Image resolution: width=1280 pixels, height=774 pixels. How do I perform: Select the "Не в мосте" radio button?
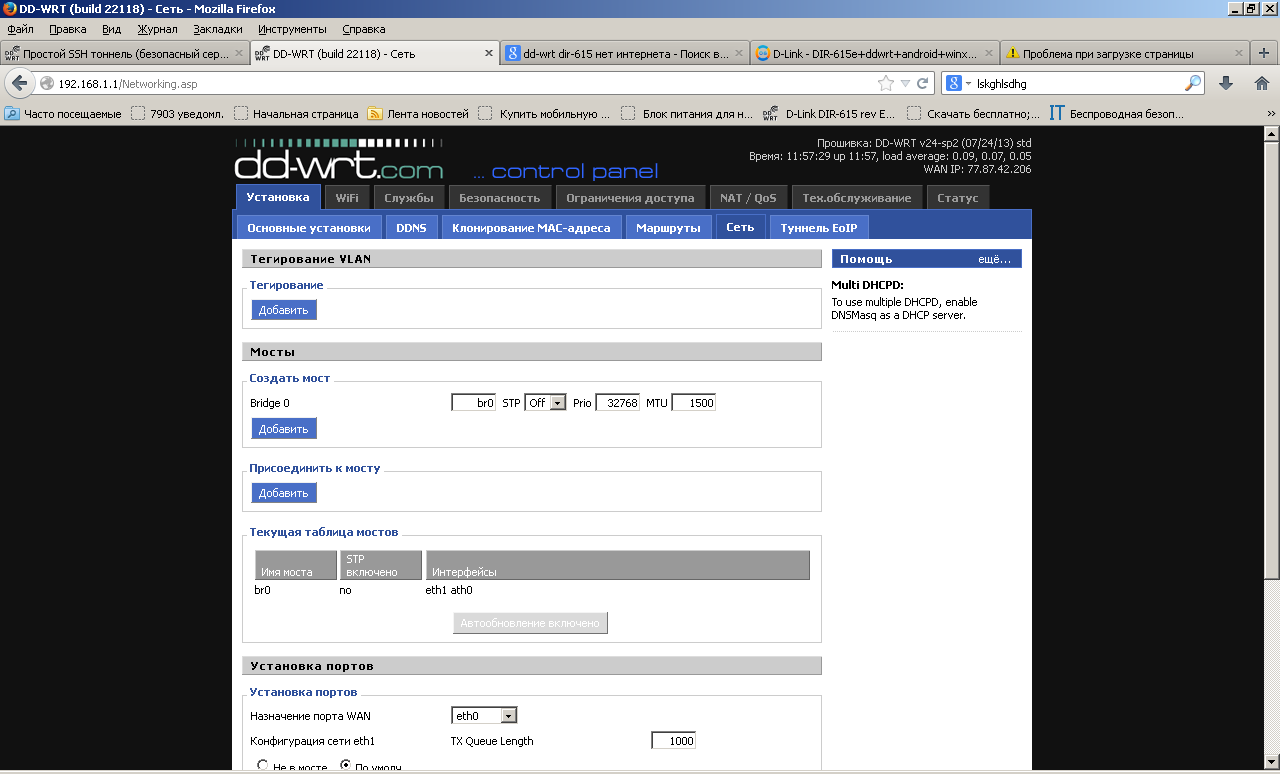click(x=264, y=766)
